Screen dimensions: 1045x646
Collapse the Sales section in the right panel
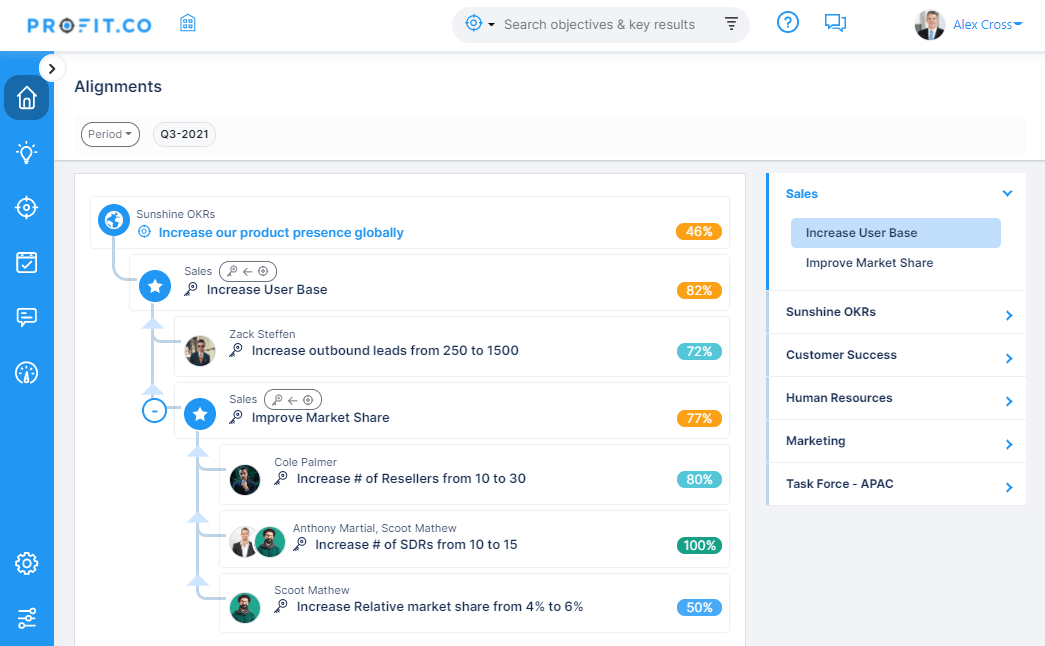click(1007, 193)
